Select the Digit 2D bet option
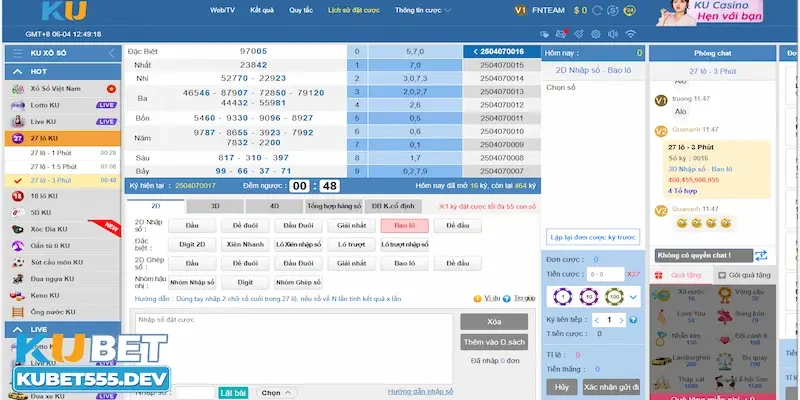Image resolution: width=800 pixels, height=400 pixels. (x=192, y=244)
